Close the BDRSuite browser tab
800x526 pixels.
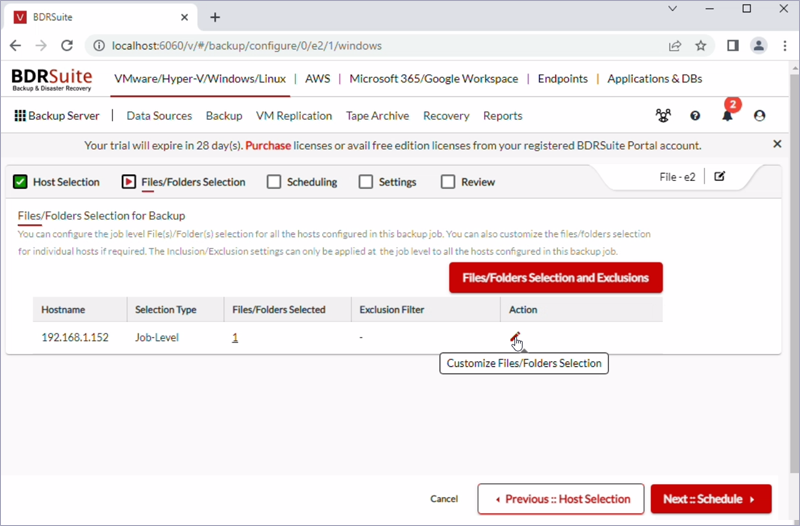(x=184, y=17)
